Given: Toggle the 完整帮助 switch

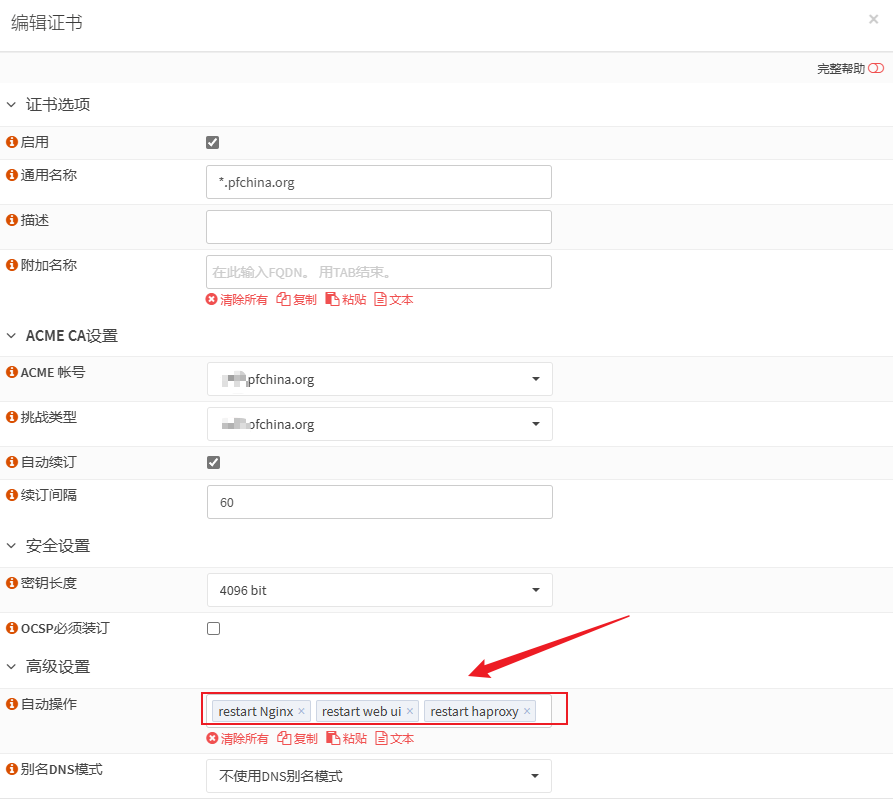Looking at the screenshot, I should [x=876, y=68].
